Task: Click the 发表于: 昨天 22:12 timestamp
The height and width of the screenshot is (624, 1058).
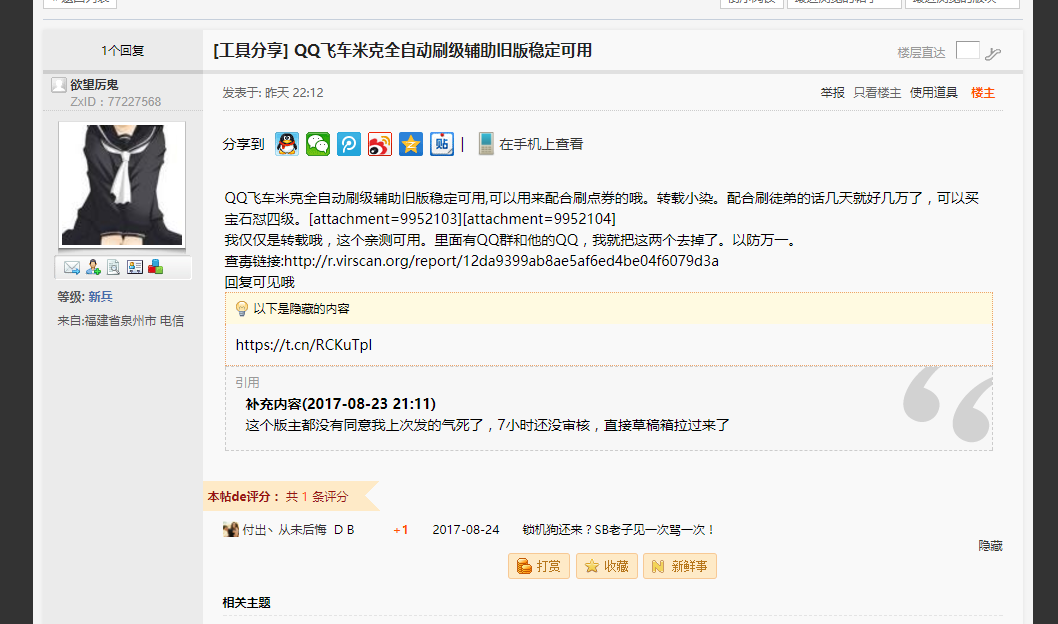Action: click(x=273, y=93)
